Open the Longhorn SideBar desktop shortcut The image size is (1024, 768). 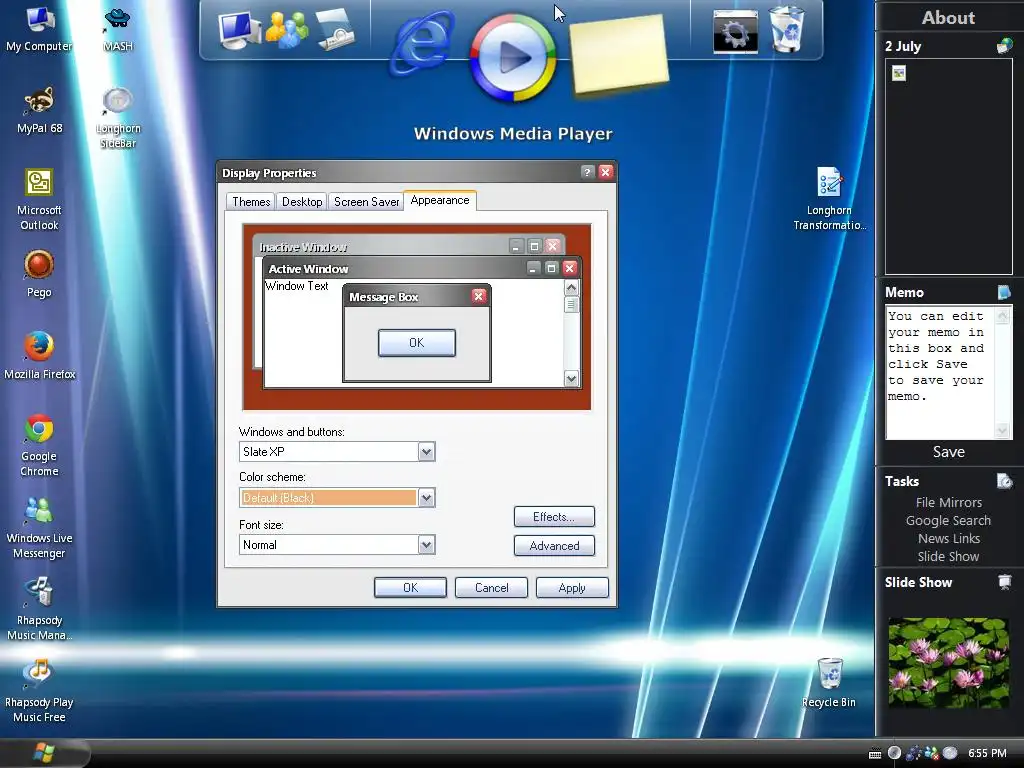point(118,118)
